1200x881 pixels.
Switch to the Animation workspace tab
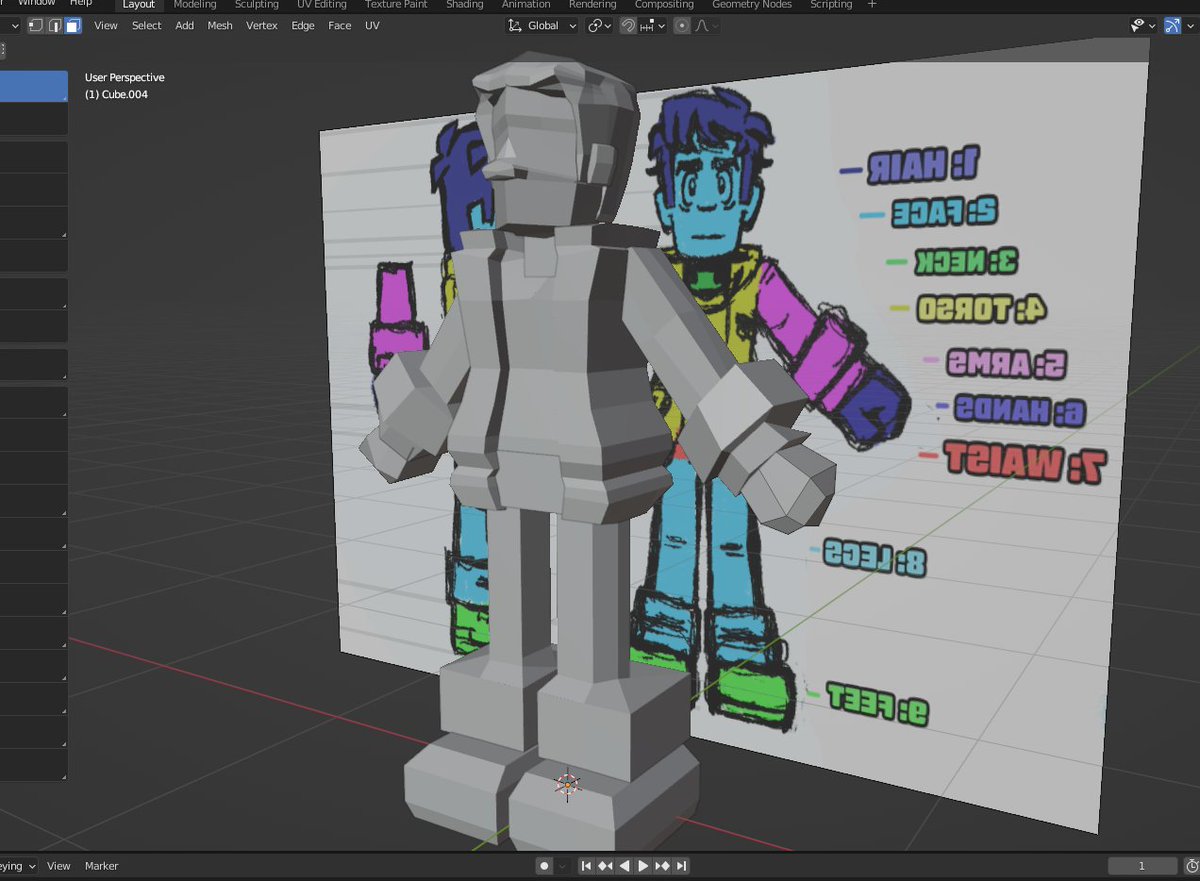(x=526, y=5)
